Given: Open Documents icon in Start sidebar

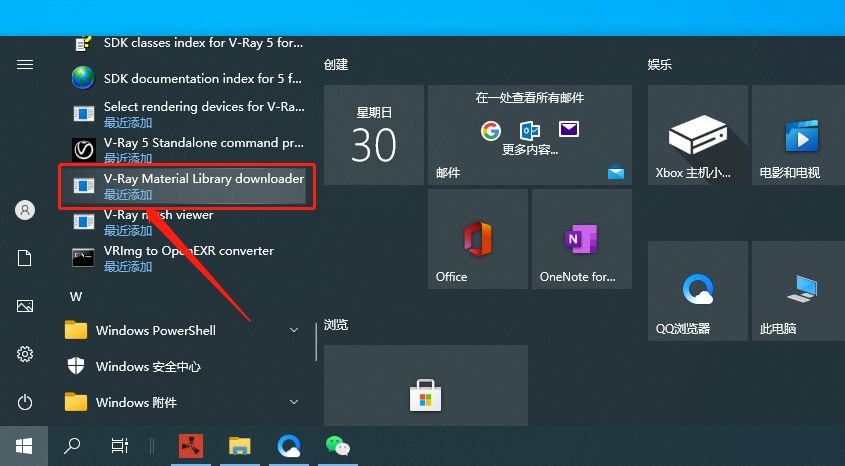Looking at the screenshot, I should [25, 258].
